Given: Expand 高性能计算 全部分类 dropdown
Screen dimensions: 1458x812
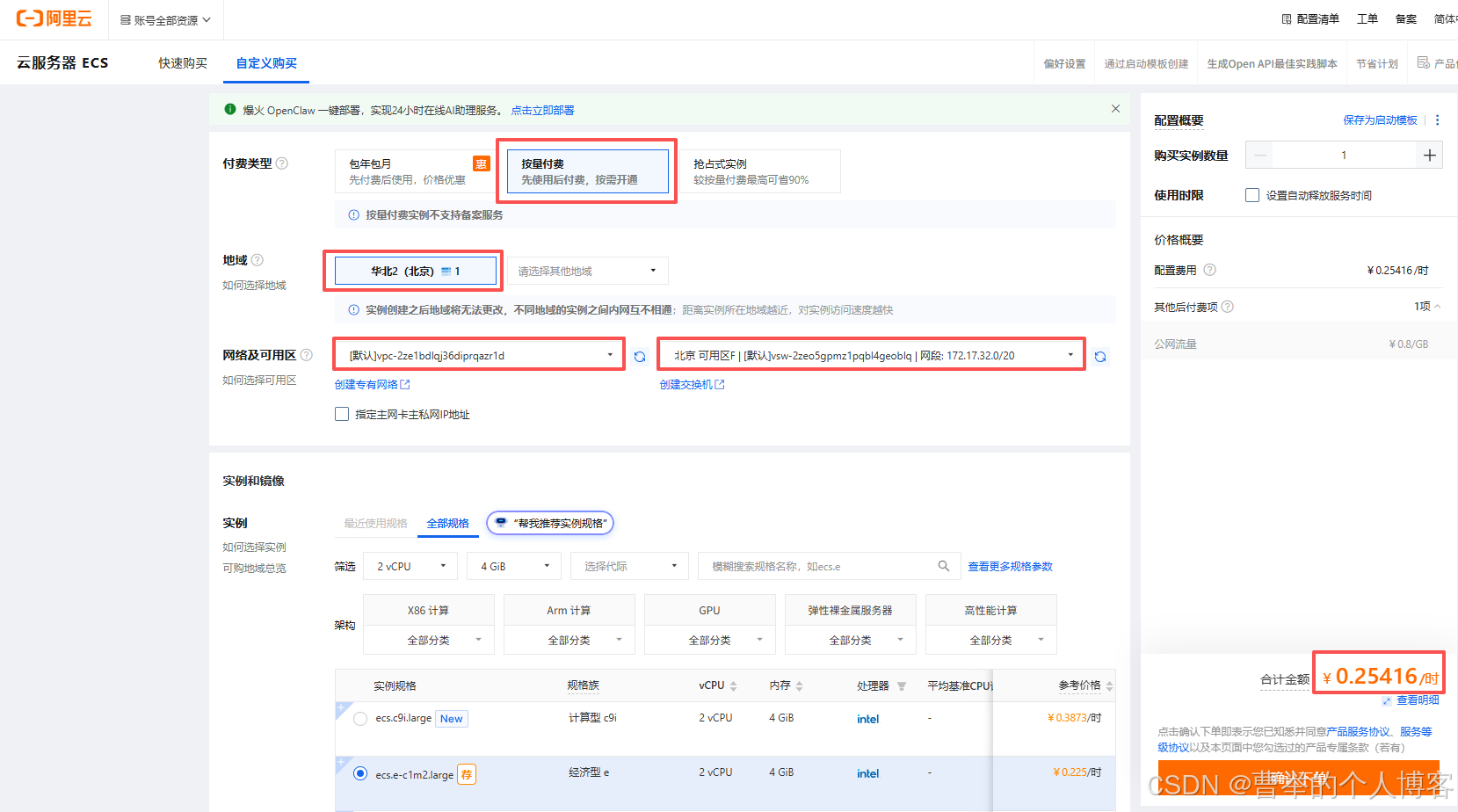Looking at the screenshot, I should (991, 640).
